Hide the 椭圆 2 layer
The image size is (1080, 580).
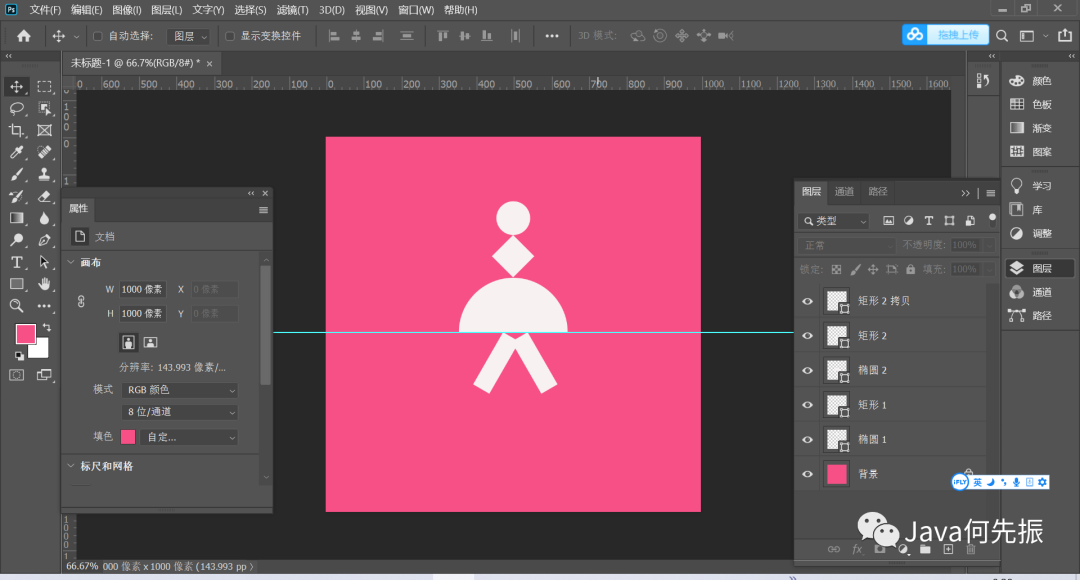pos(808,370)
